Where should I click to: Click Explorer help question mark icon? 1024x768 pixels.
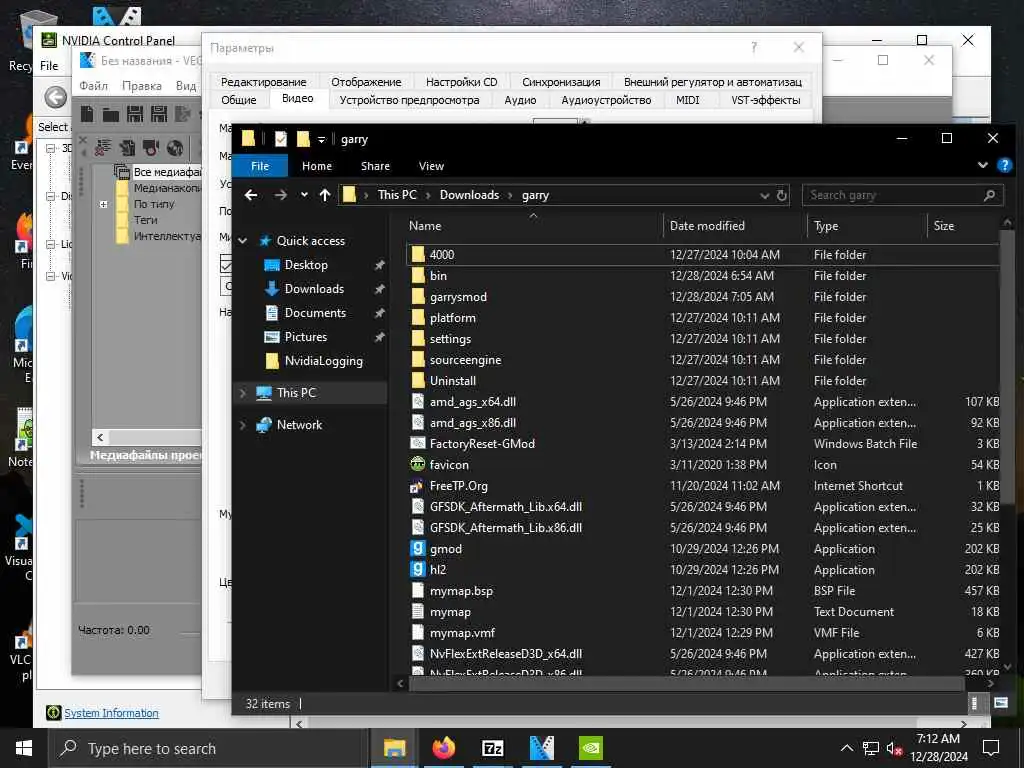click(1004, 166)
